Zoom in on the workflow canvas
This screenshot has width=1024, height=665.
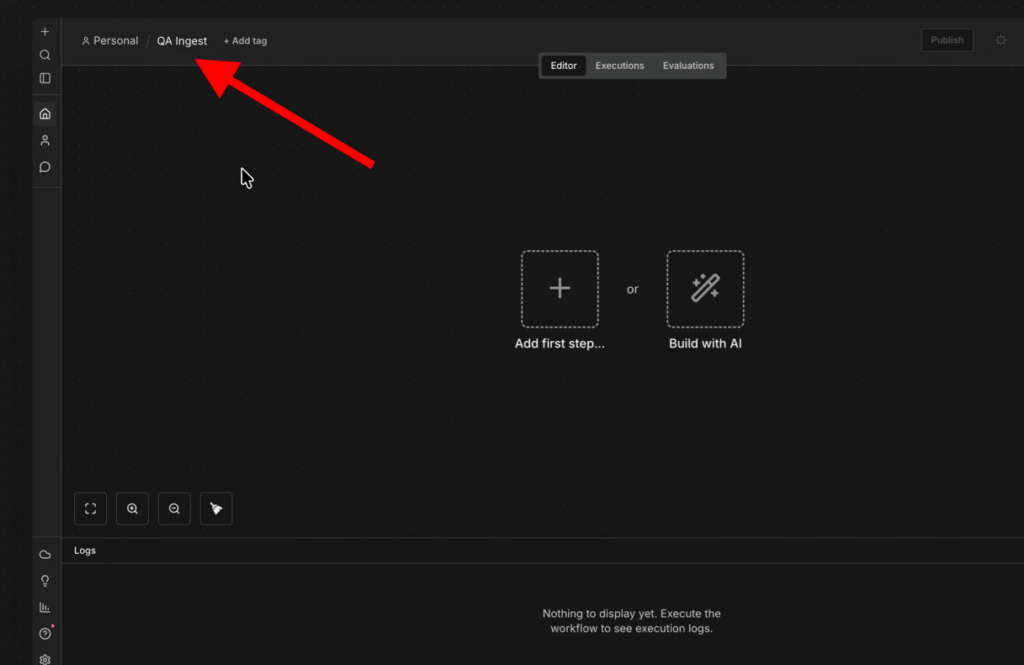tap(132, 508)
